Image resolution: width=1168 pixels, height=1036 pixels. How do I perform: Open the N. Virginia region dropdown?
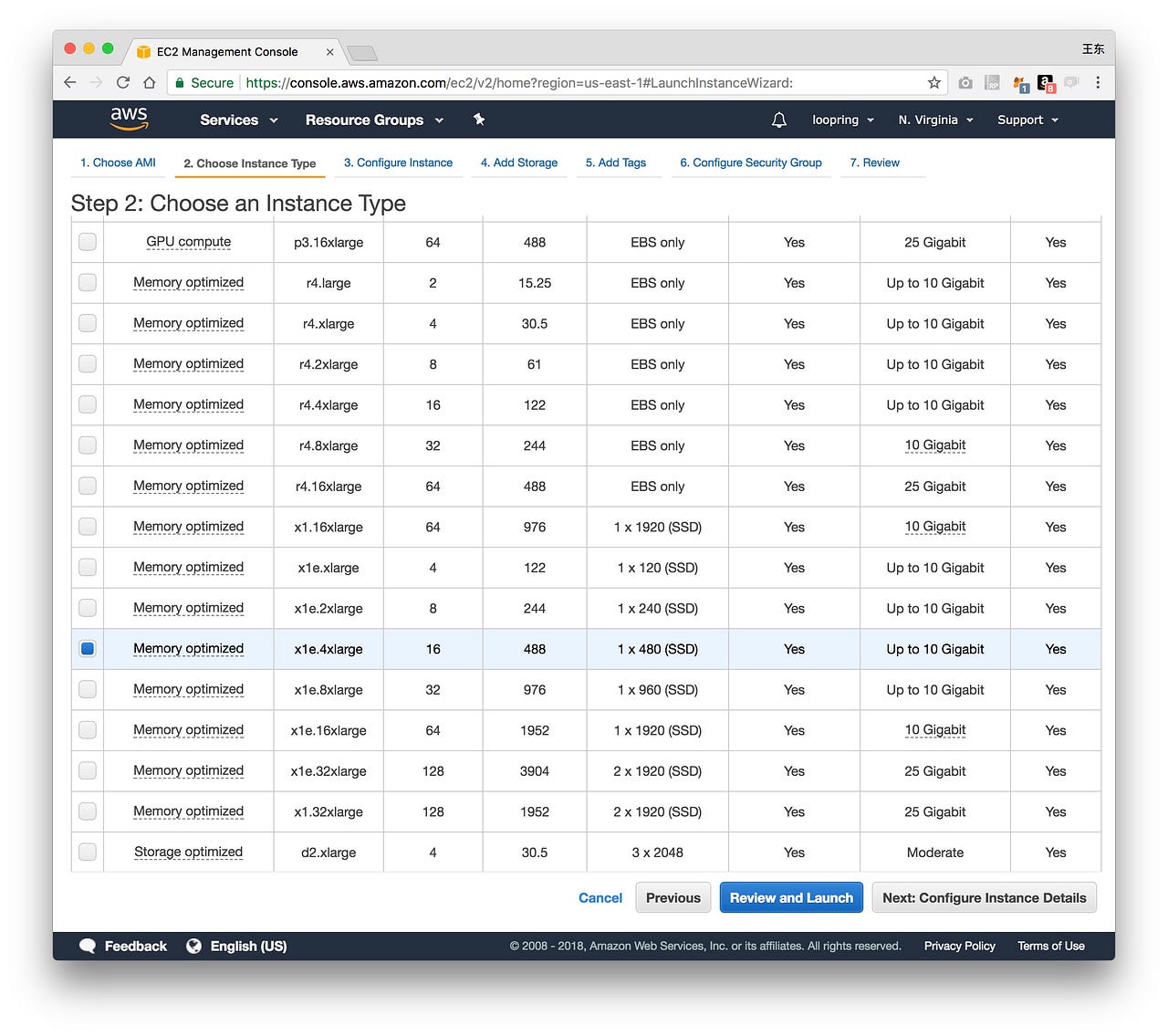pyautogui.click(x=935, y=120)
